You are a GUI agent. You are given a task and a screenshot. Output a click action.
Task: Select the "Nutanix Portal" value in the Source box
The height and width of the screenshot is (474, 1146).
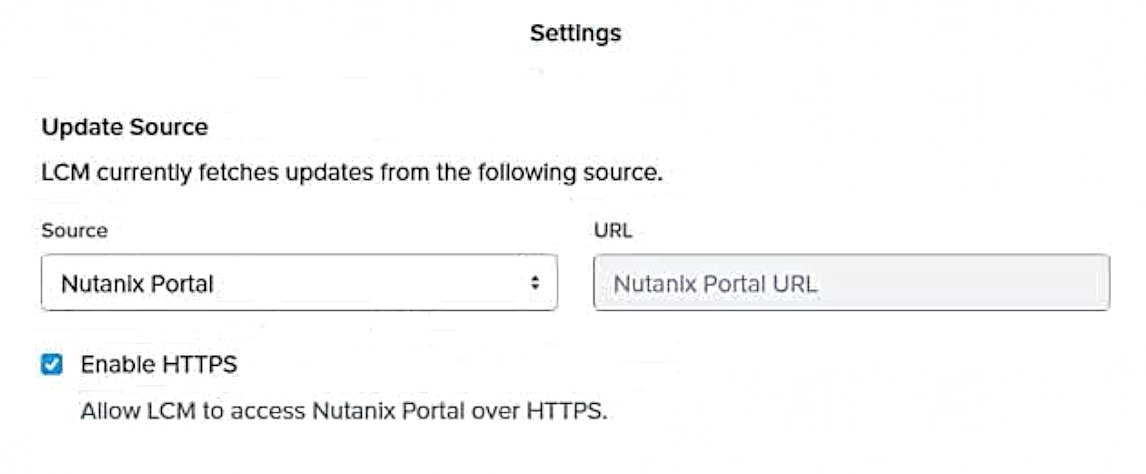[138, 284]
